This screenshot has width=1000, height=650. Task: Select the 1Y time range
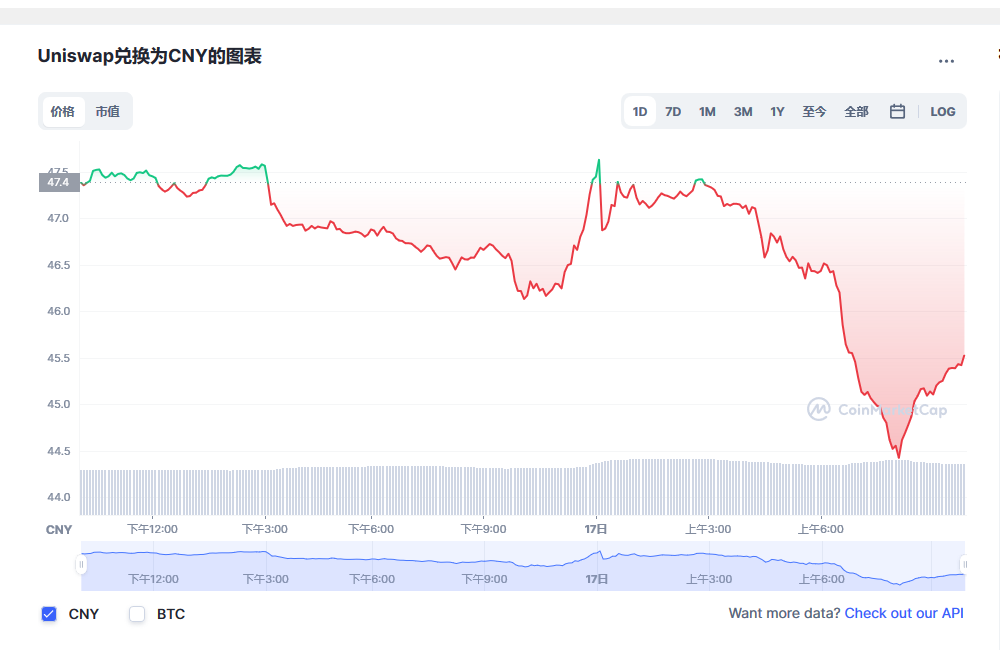[x=777, y=112]
